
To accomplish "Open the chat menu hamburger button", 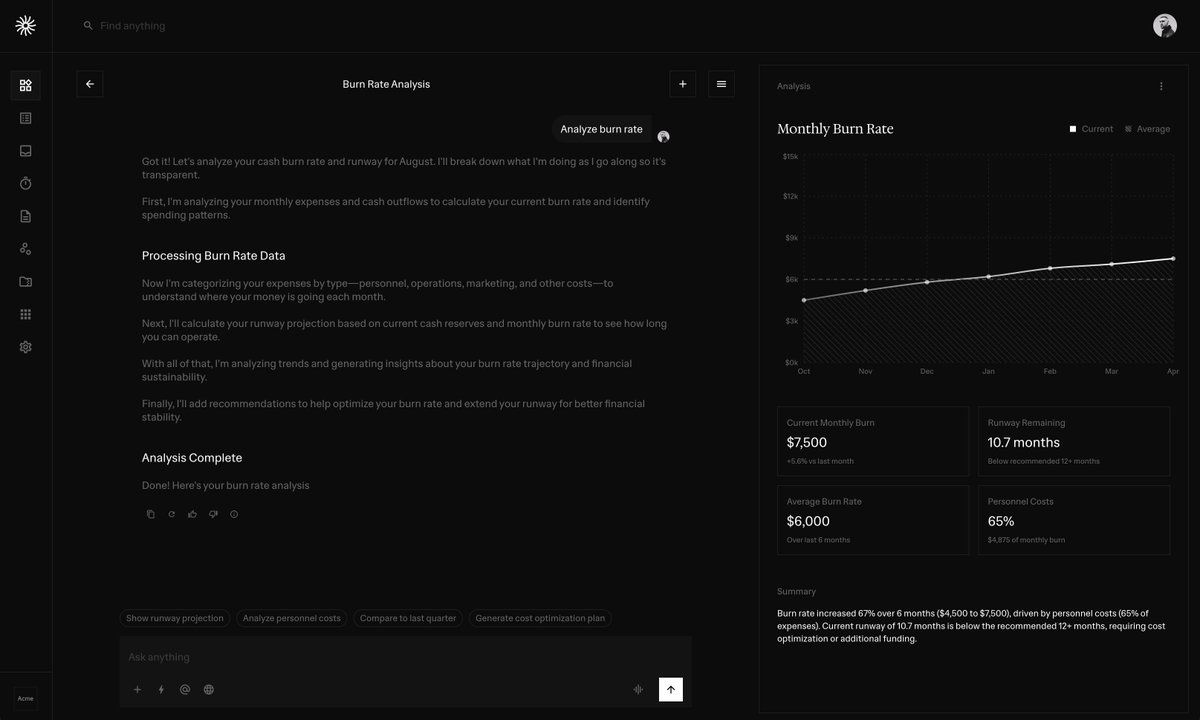I will (x=722, y=84).
